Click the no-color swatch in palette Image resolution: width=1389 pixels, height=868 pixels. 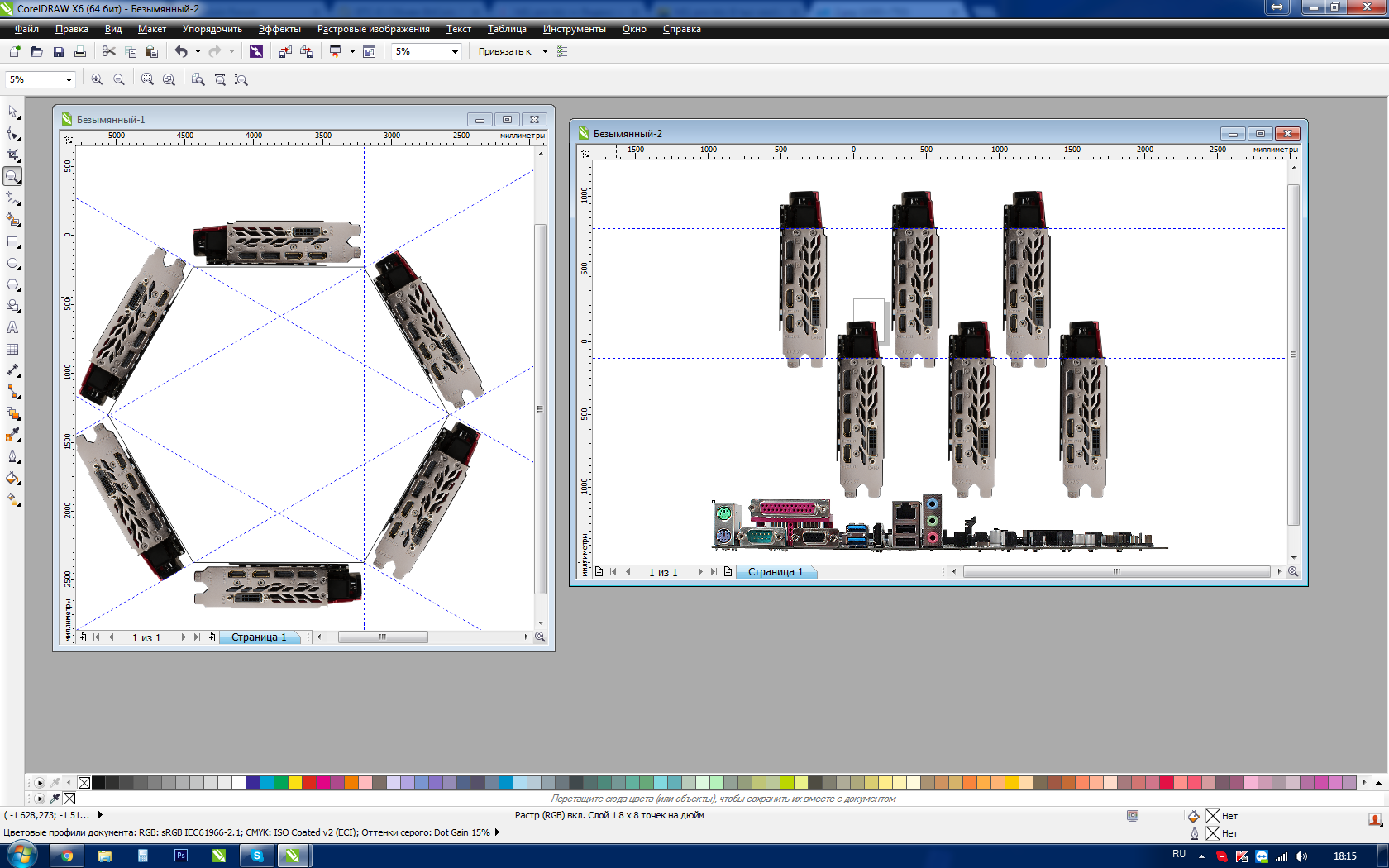click(x=84, y=782)
